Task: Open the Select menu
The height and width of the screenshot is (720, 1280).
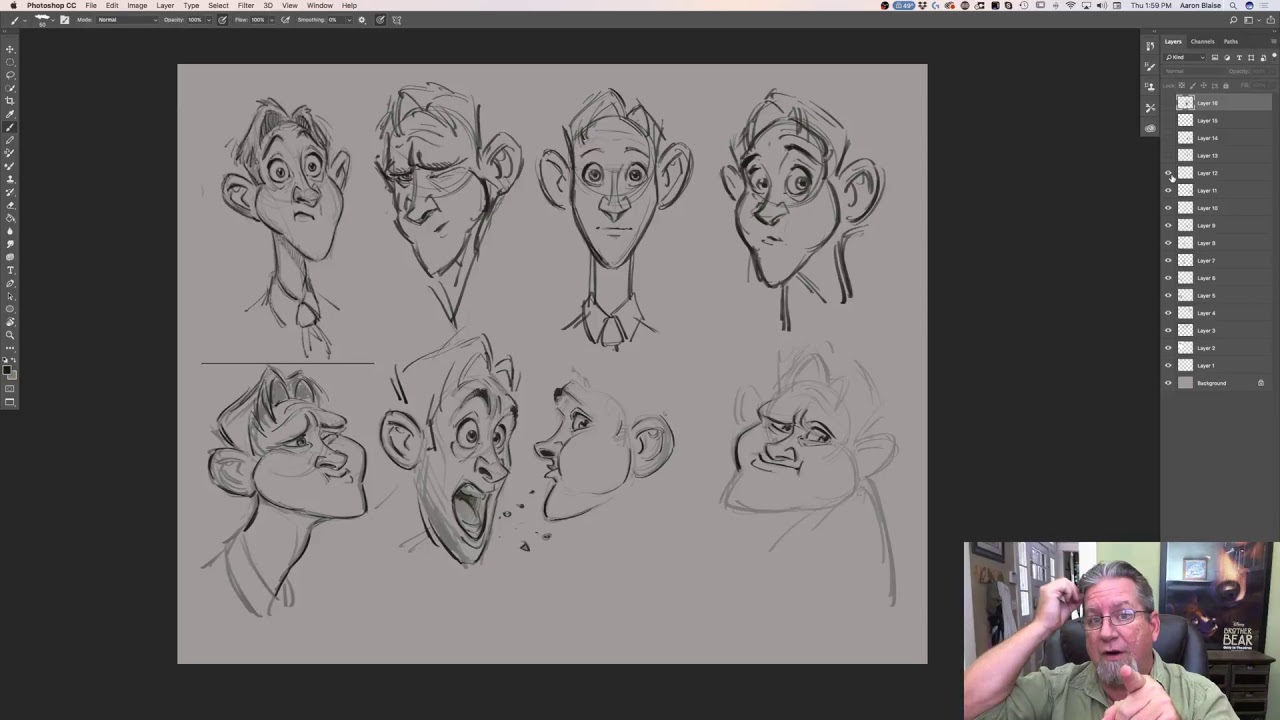Action: [x=218, y=5]
